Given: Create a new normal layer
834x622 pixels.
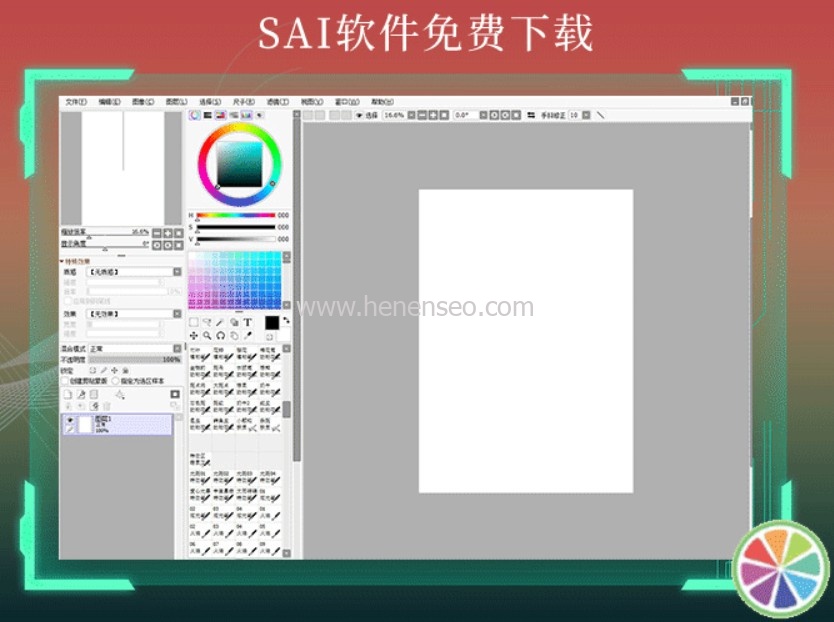Looking at the screenshot, I should point(68,394).
